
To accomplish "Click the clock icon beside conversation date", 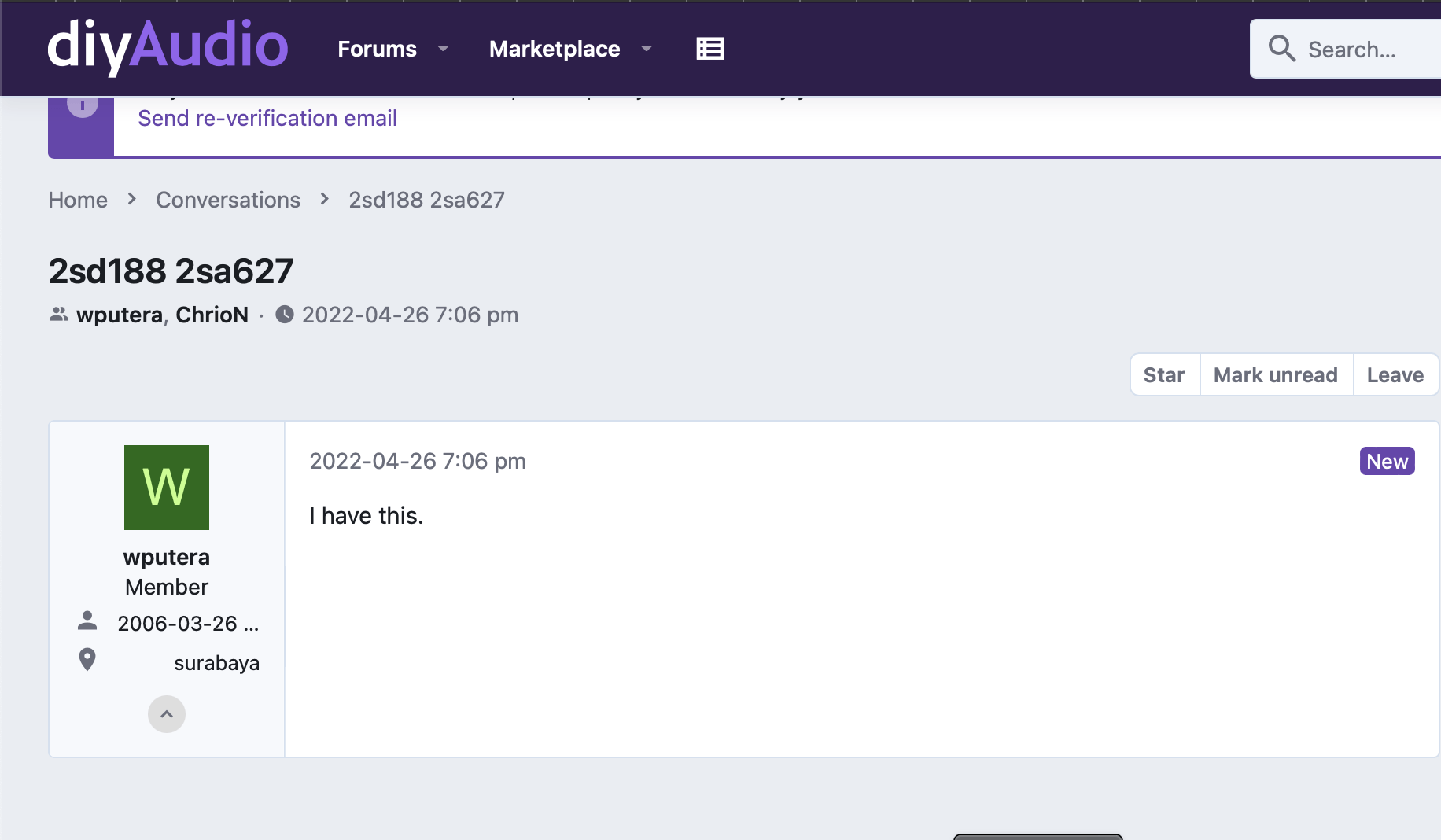I will (285, 315).
